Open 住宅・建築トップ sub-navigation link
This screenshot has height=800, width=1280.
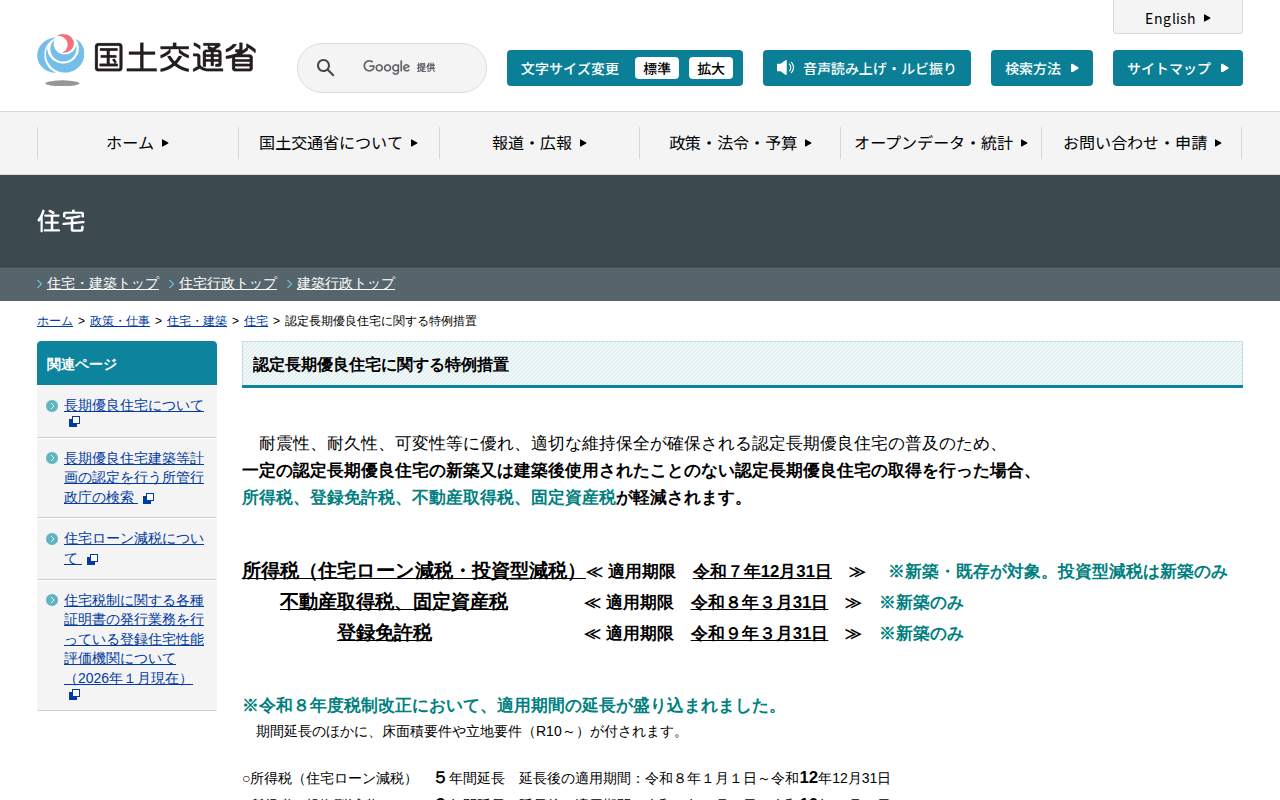tap(103, 283)
